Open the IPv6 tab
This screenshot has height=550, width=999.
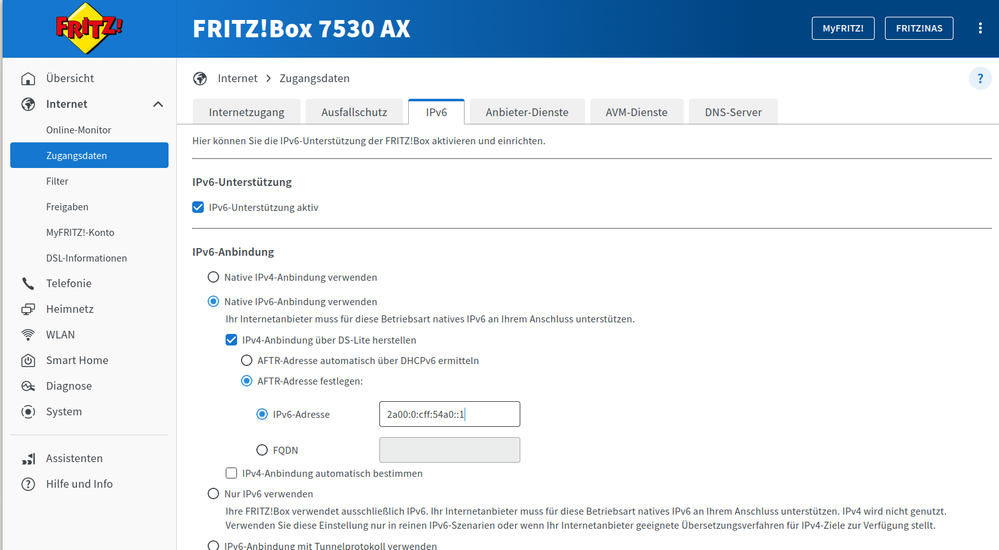[436, 112]
